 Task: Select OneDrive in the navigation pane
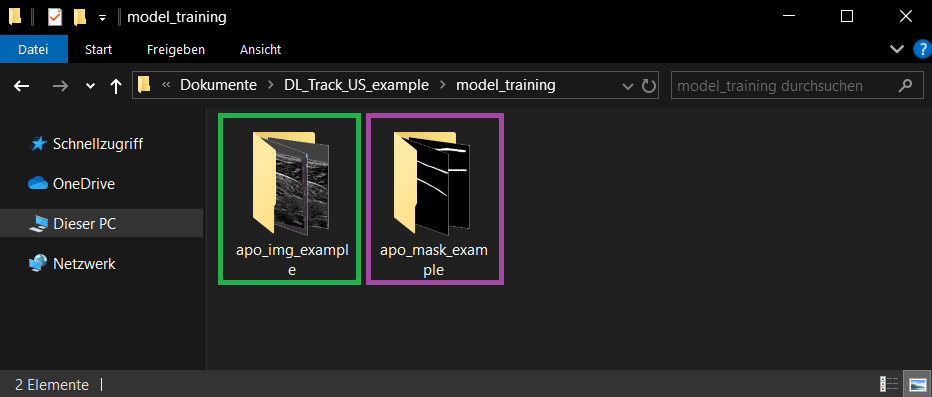71,184
